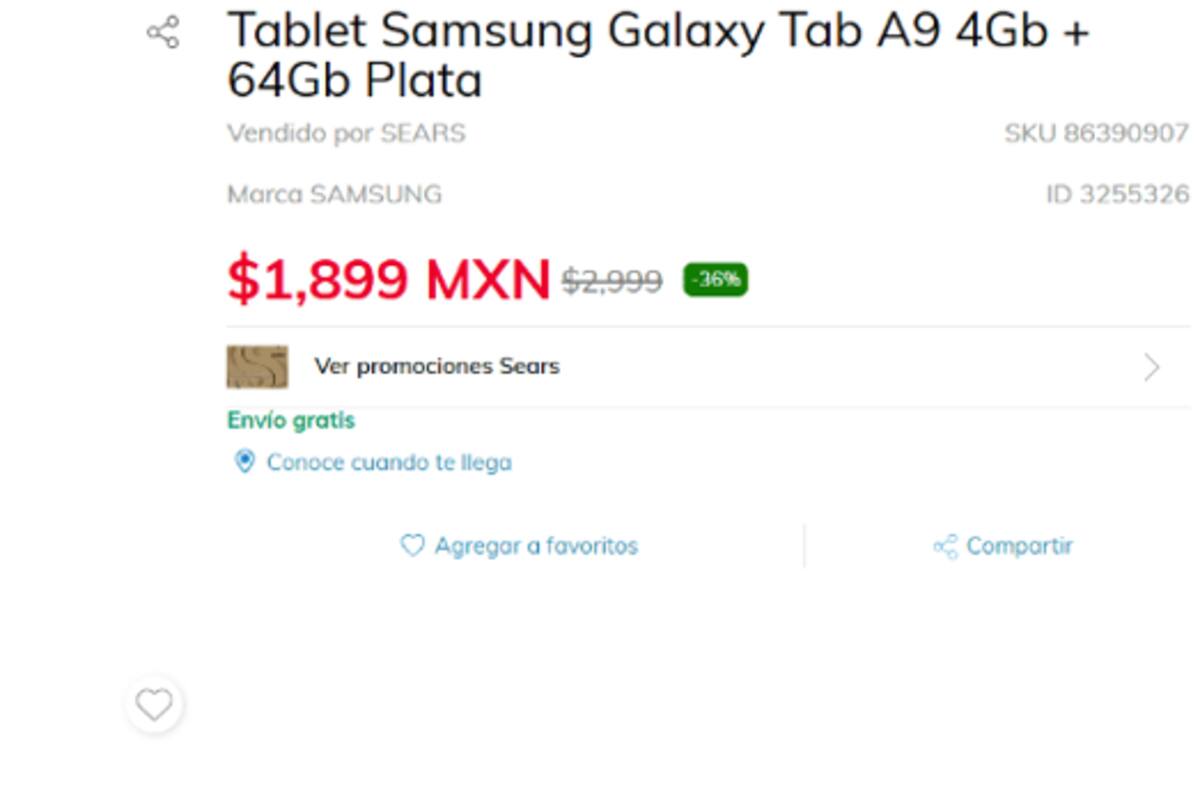Click the green -36% discount badge

click(x=713, y=281)
